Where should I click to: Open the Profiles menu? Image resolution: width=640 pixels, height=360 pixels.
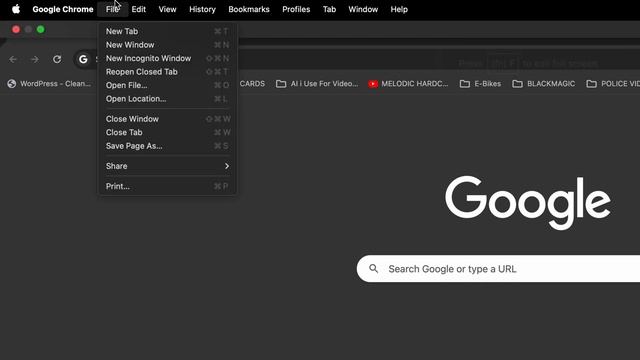[296, 9]
